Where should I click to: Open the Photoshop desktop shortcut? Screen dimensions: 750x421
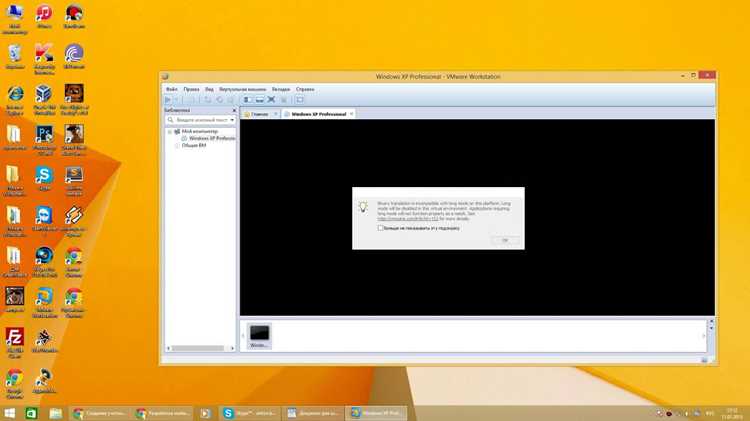pyautogui.click(x=44, y=140)
